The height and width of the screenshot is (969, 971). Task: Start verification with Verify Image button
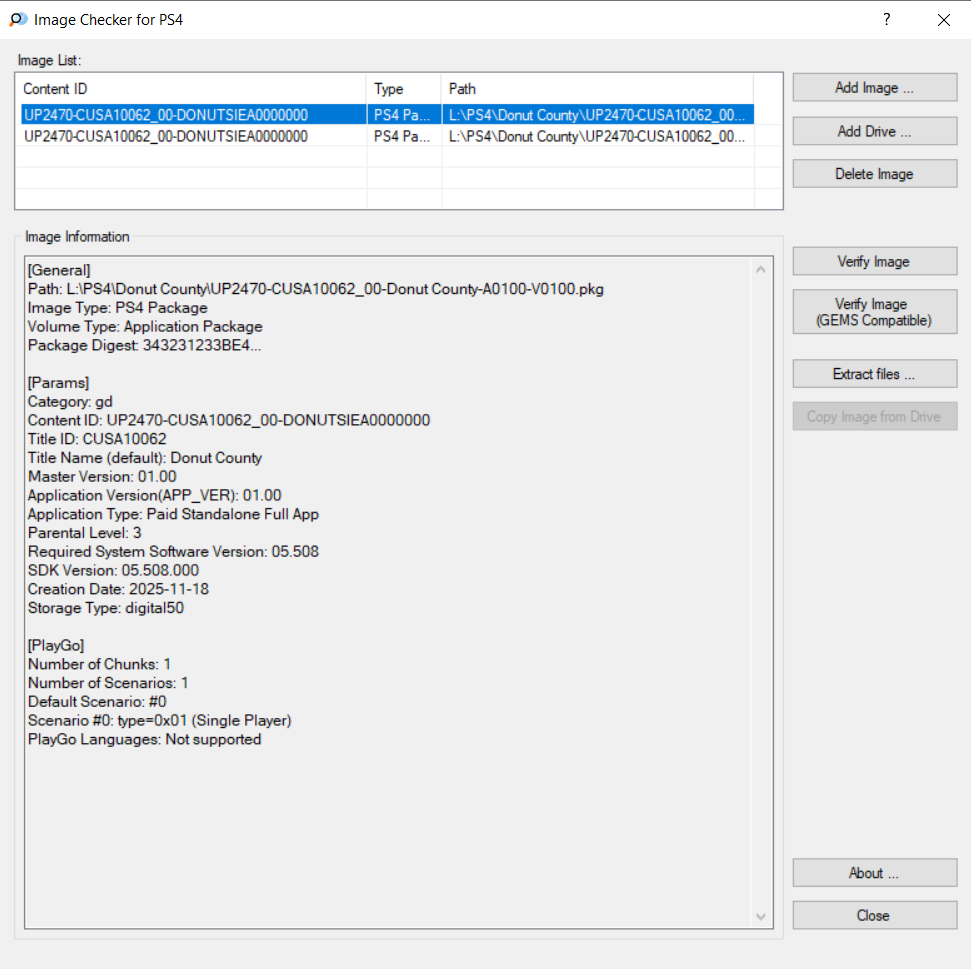pos(874,262)
